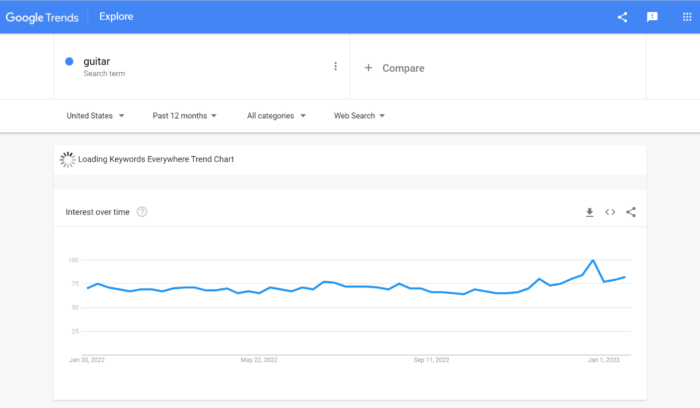Viewport: 700px width, 408px height.
Task: Get embed code for the chart
Action: coord(610,212)
